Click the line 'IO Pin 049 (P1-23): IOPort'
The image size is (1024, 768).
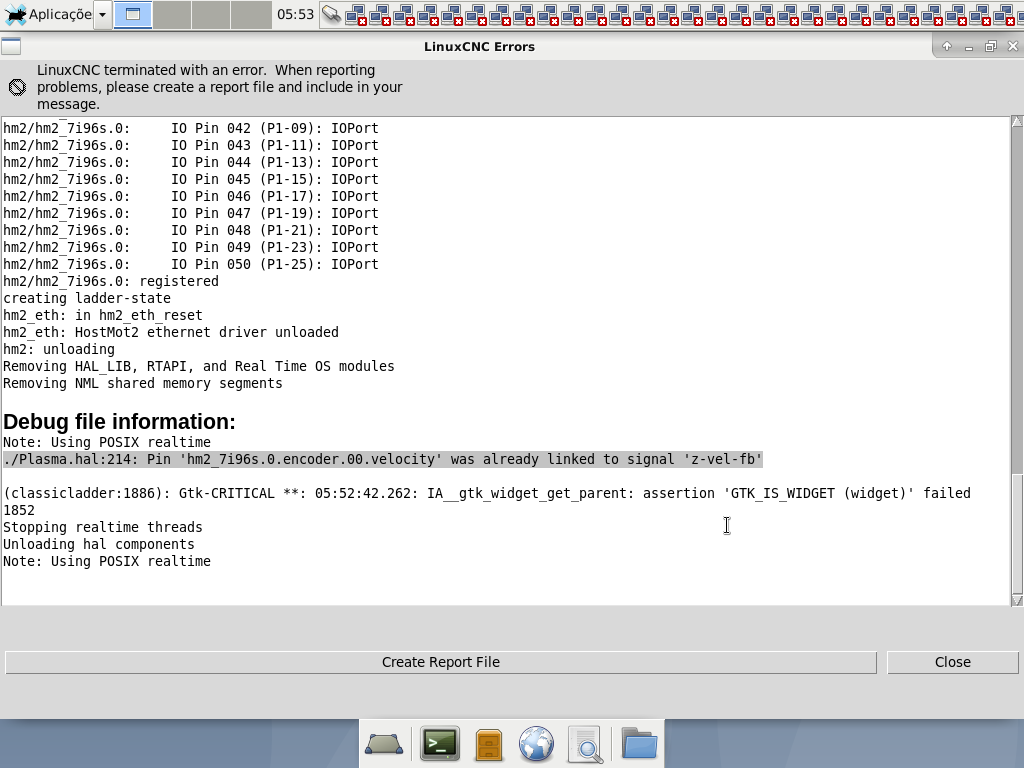[x=191, y=247]
